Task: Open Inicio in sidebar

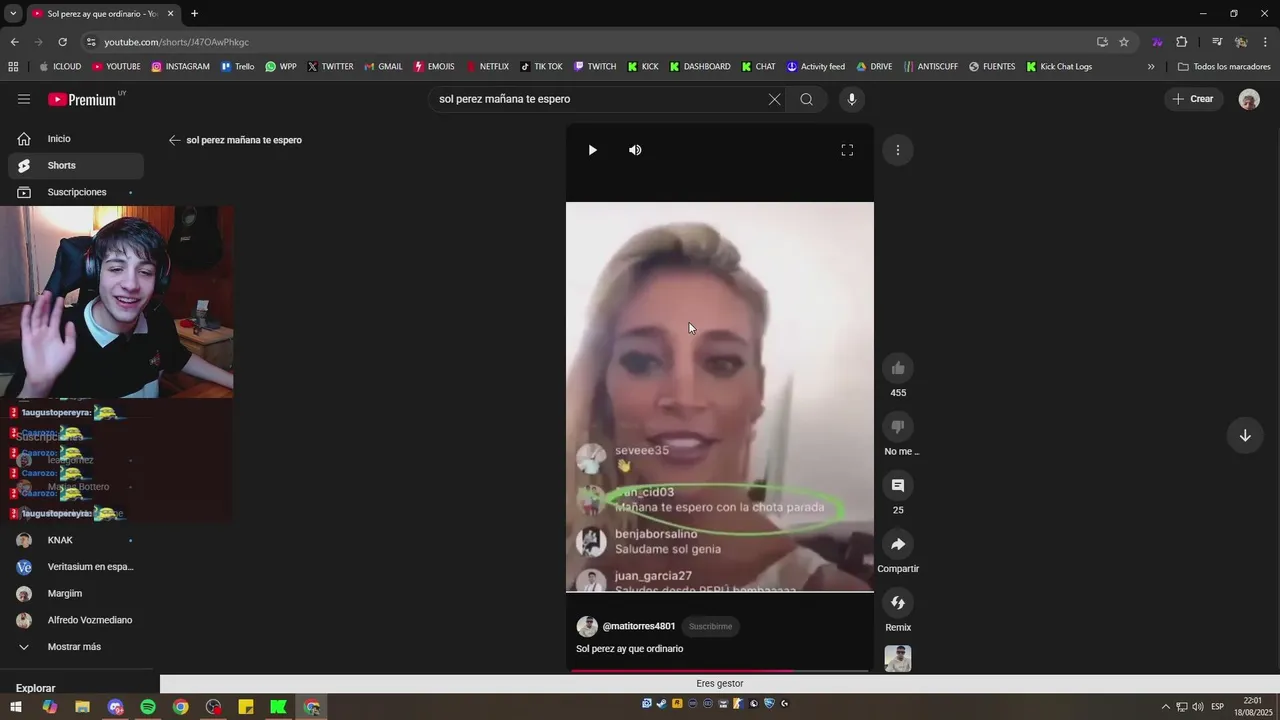Action: pyautogui.click(x=76, y=139)
